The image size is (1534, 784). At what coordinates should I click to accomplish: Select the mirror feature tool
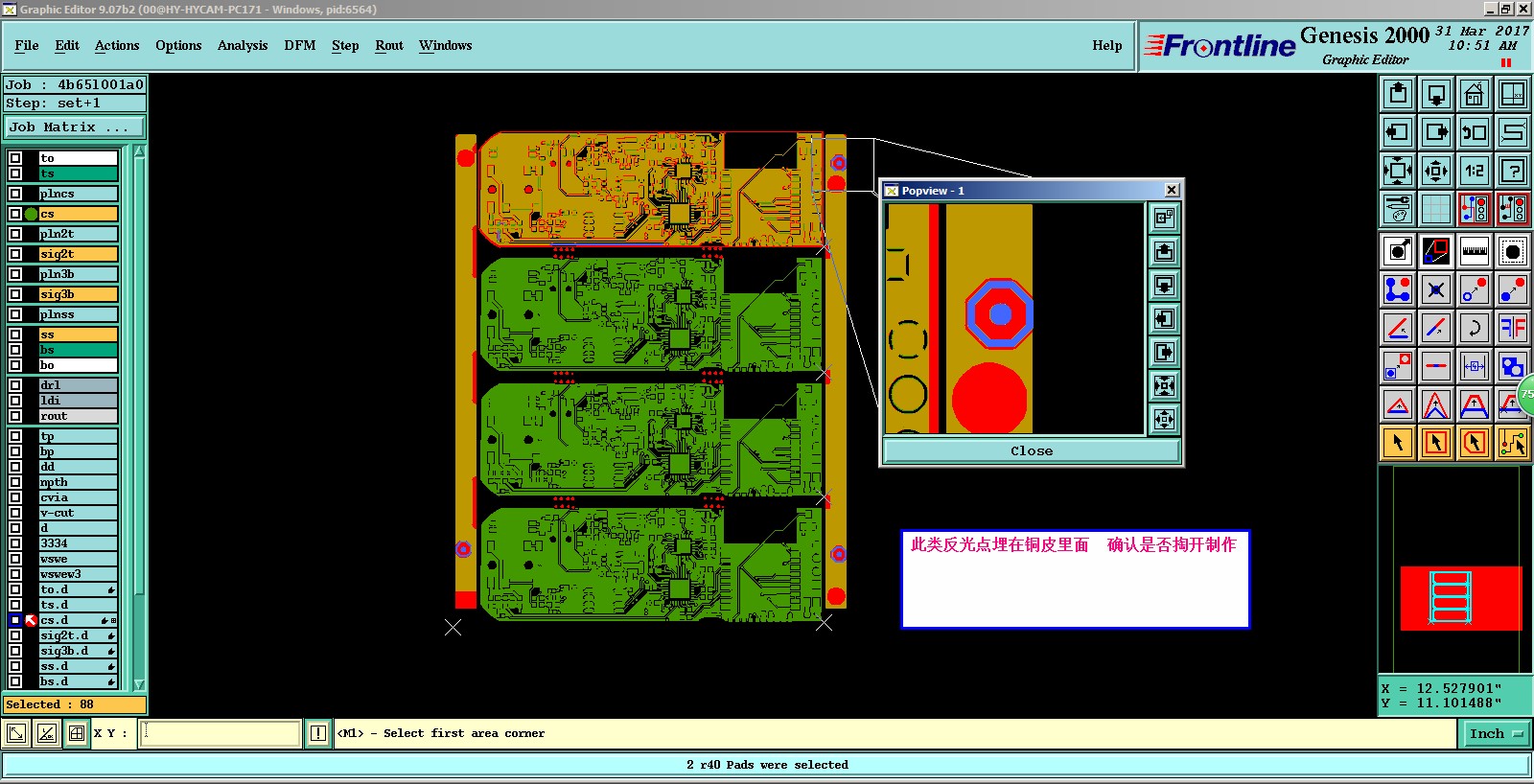[x=1512, y=328]
